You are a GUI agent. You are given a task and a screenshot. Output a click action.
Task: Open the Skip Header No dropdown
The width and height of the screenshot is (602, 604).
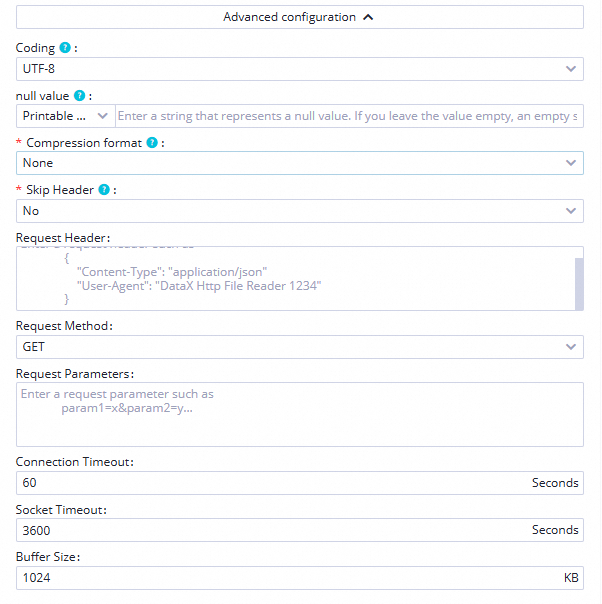299,211
